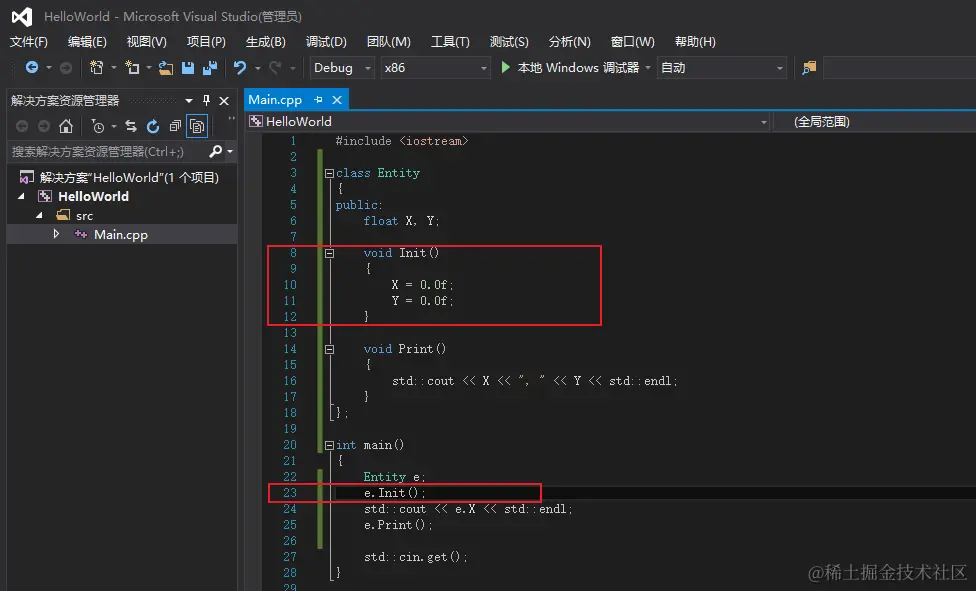The width and height of the screenshot is (976, 591).
Task: Click the Save All icon
Action: (x=210, y=68)
